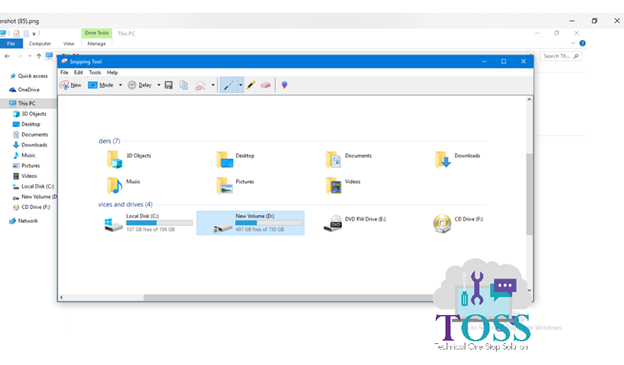The height and width of the screenshot is (365, 624).
Task: Open the Pen options dropdown arrow
Action: pyautogui.click(x=240, y=85)
